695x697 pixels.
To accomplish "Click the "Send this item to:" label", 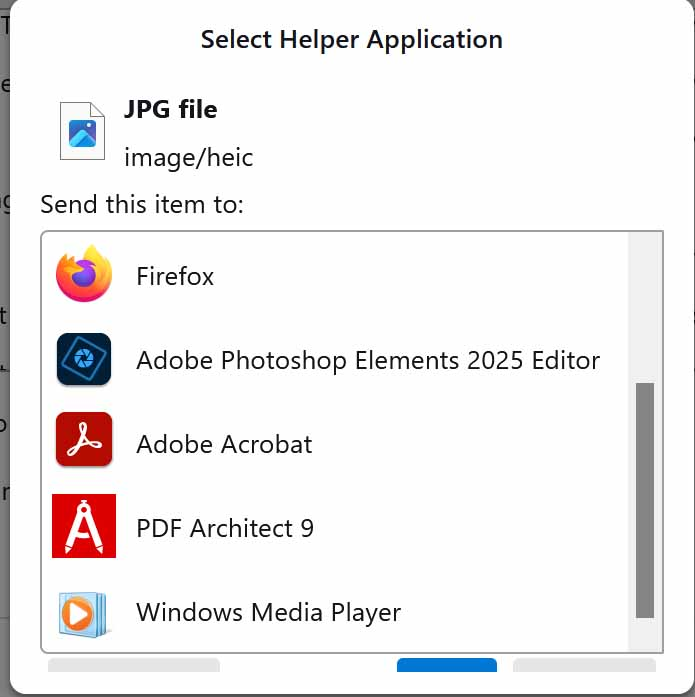I will tap(142, 205).
